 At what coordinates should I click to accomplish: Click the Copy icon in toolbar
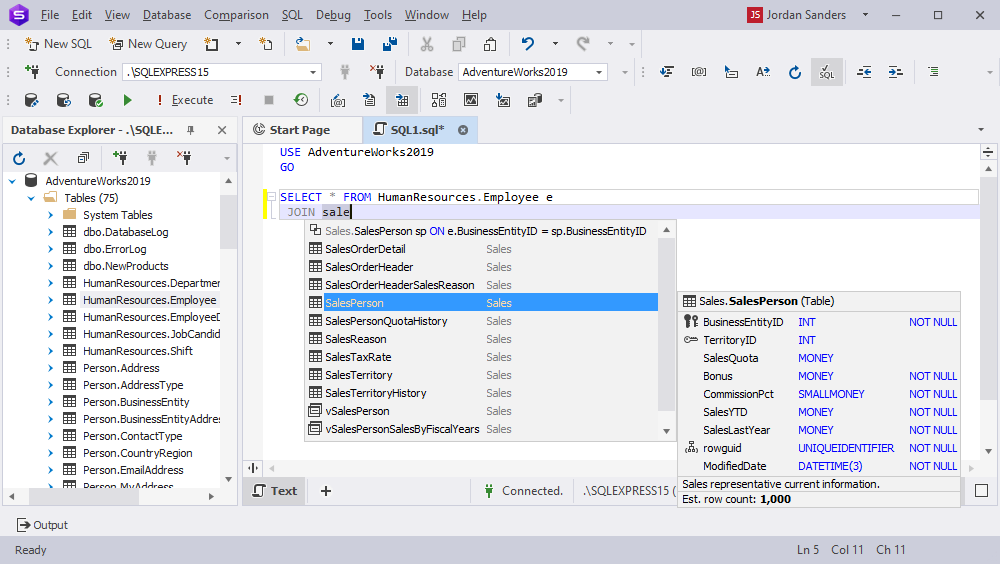(x=459, y=44)
